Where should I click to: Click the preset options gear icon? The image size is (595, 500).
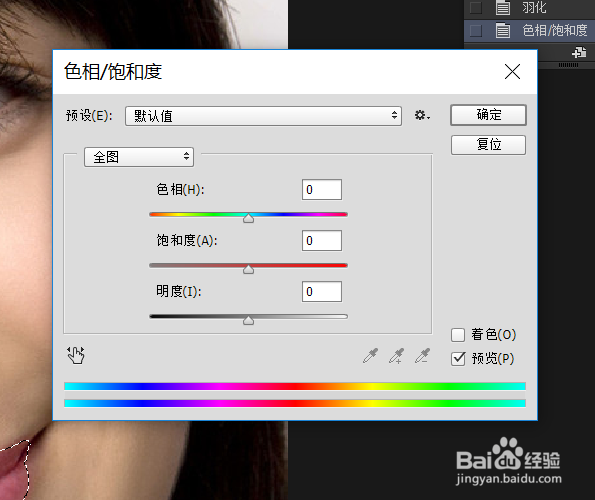(422, 115)
